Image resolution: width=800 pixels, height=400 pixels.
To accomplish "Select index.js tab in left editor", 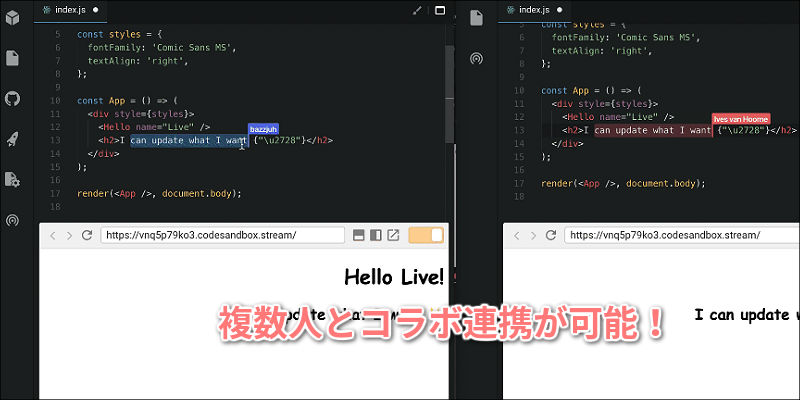I will (x=70, y=10).
